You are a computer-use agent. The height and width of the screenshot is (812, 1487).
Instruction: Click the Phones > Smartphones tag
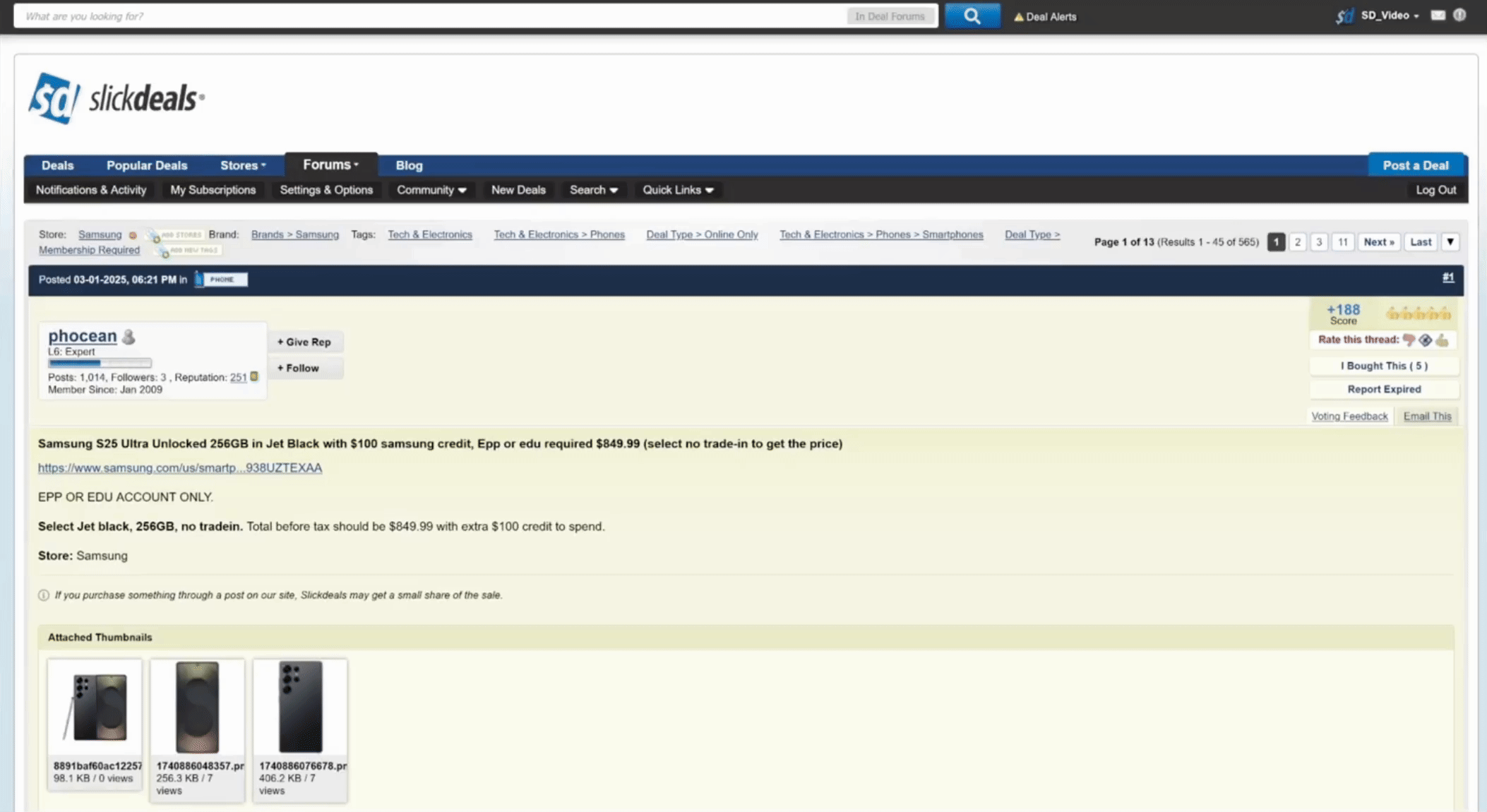point(880,234)
